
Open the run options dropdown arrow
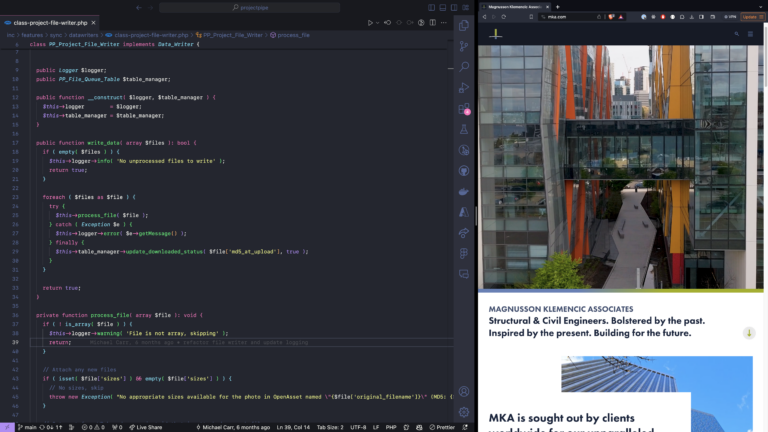tap(377, 23)
